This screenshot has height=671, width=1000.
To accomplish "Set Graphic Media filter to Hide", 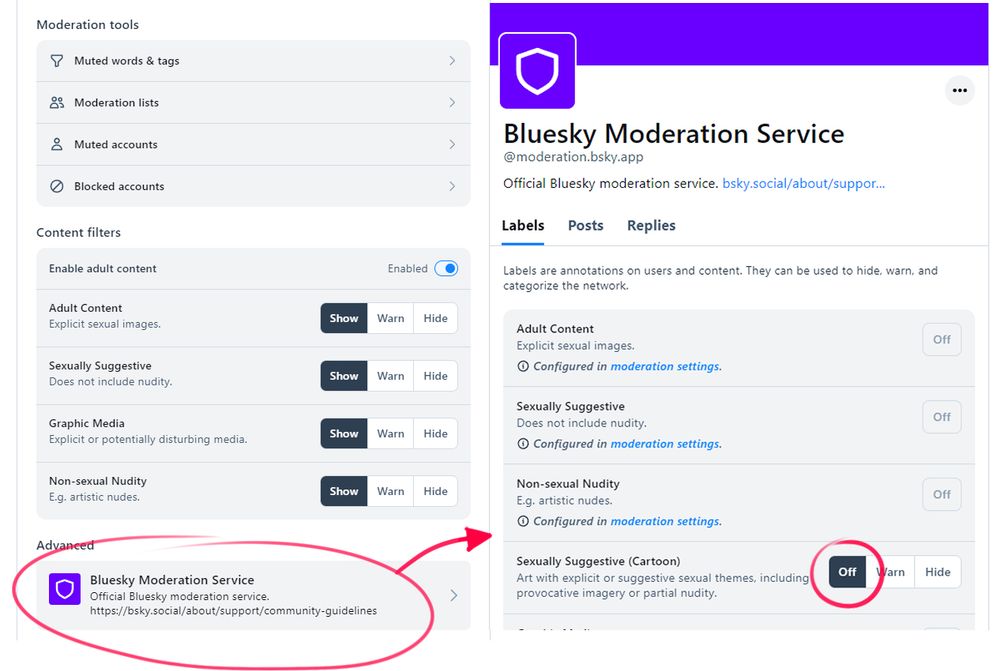I will [x=436, y=434].
